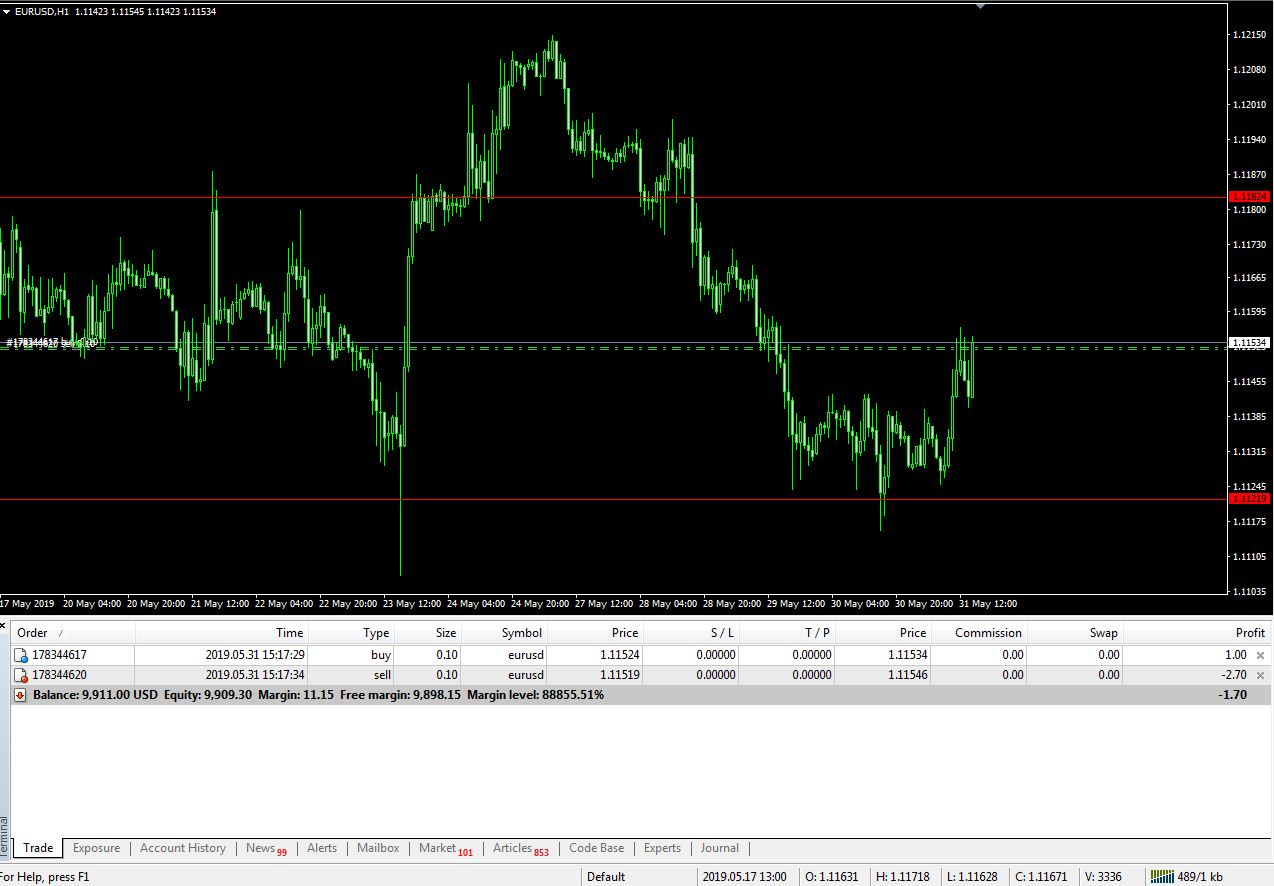The height and width of the screenshot is (886, 1274).
Task: Close buy order 178344617 with its X
Action: pos(1260,656)
